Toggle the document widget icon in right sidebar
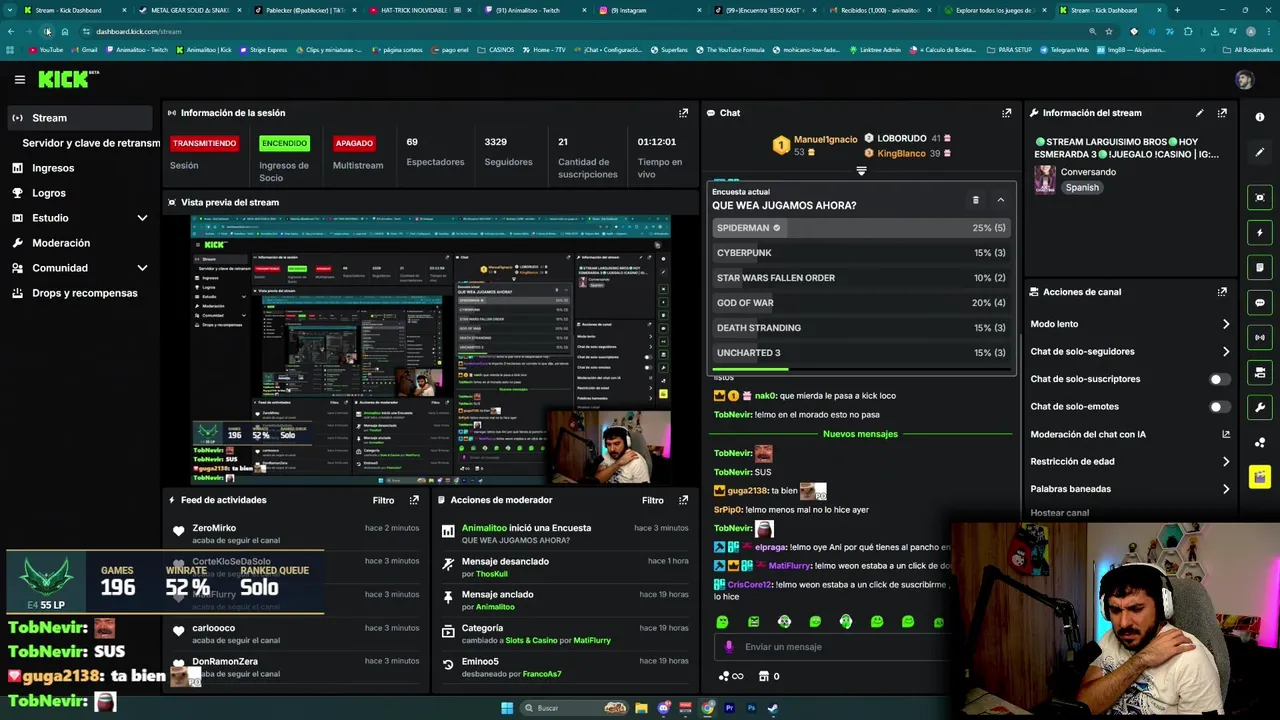 [x=1260, y=268]
